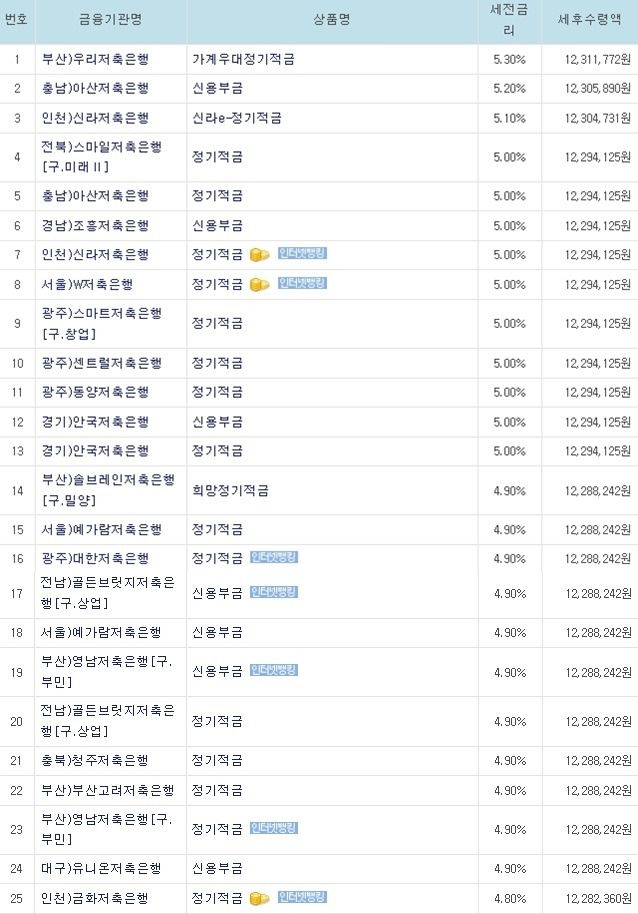Click the 인터넷뱅킹 badge in row 8
The height and width of the screenshot is (914, 638).
click(302, 283)
